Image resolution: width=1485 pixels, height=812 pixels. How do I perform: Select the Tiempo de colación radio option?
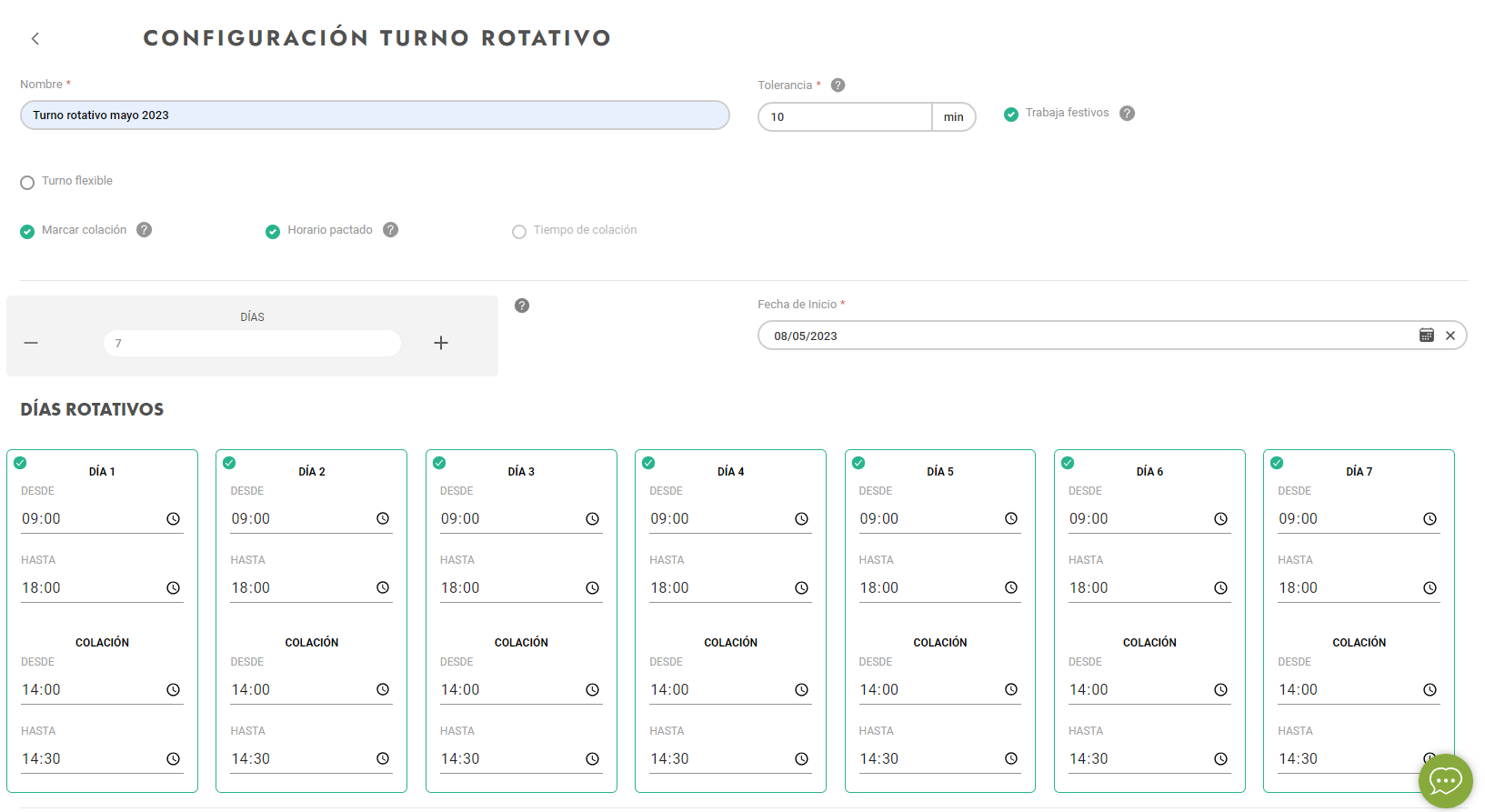[x=519, y=232]
